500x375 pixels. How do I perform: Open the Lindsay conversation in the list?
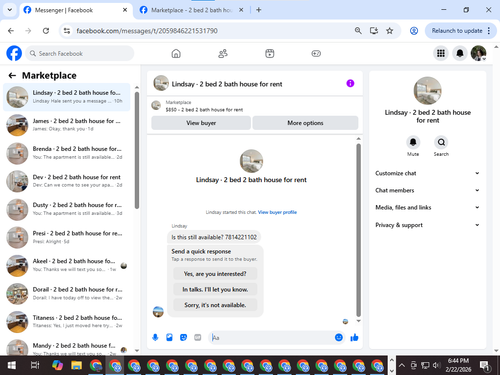click(x=67, y=97)
